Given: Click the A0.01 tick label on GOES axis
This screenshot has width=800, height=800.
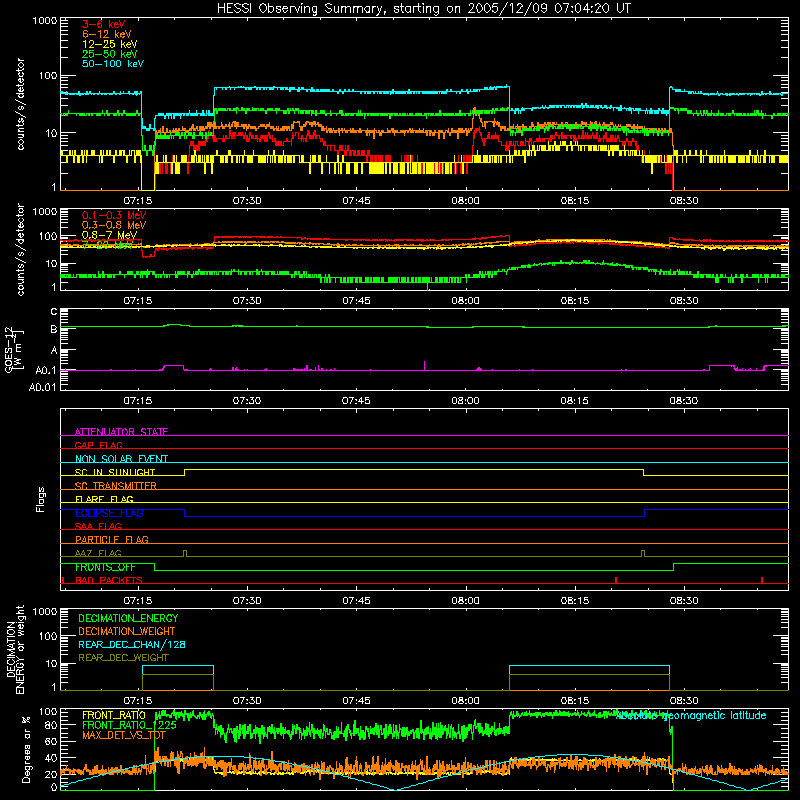Looking at the screenshot, I should click(x=42, y=387).
